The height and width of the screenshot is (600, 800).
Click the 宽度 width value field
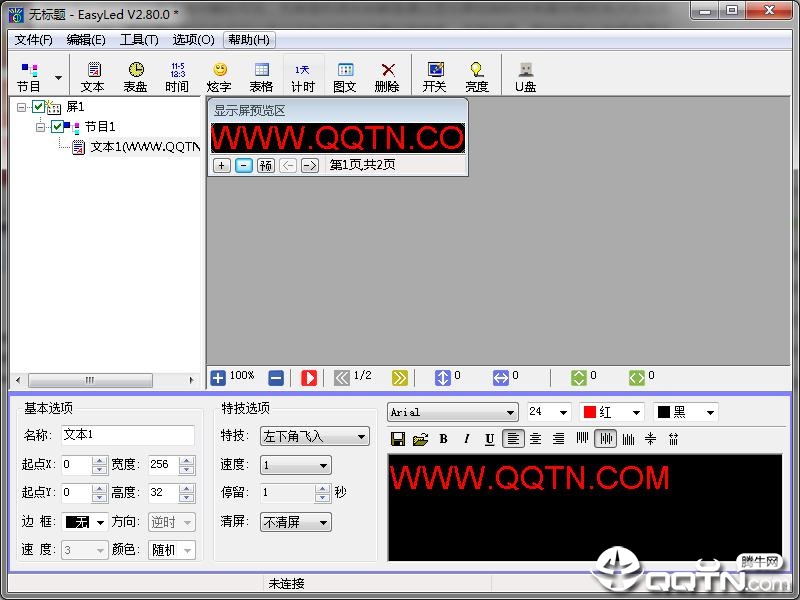pyautogui.click(x=163, y=465)
